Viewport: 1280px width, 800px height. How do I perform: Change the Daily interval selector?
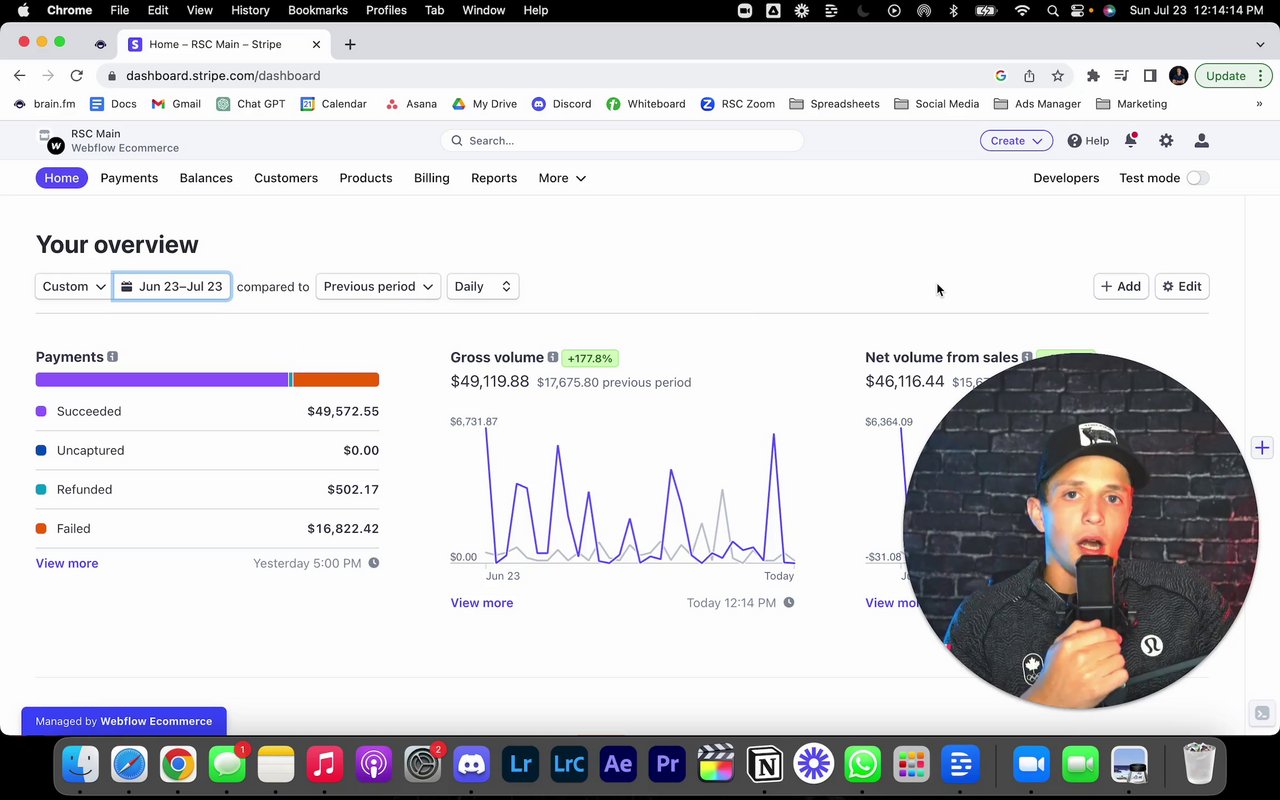coord(483,286)
